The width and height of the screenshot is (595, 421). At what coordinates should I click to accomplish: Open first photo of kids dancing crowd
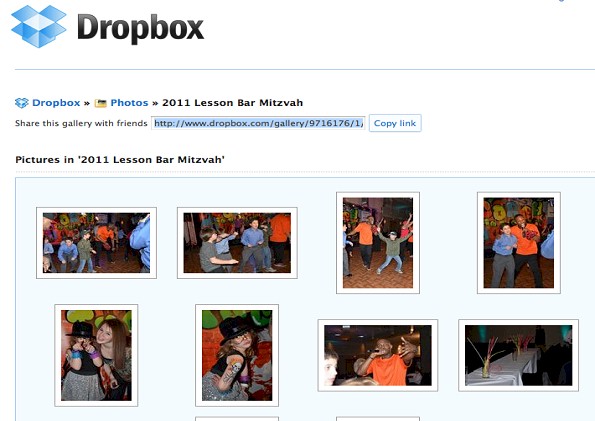tap(96, 243)
